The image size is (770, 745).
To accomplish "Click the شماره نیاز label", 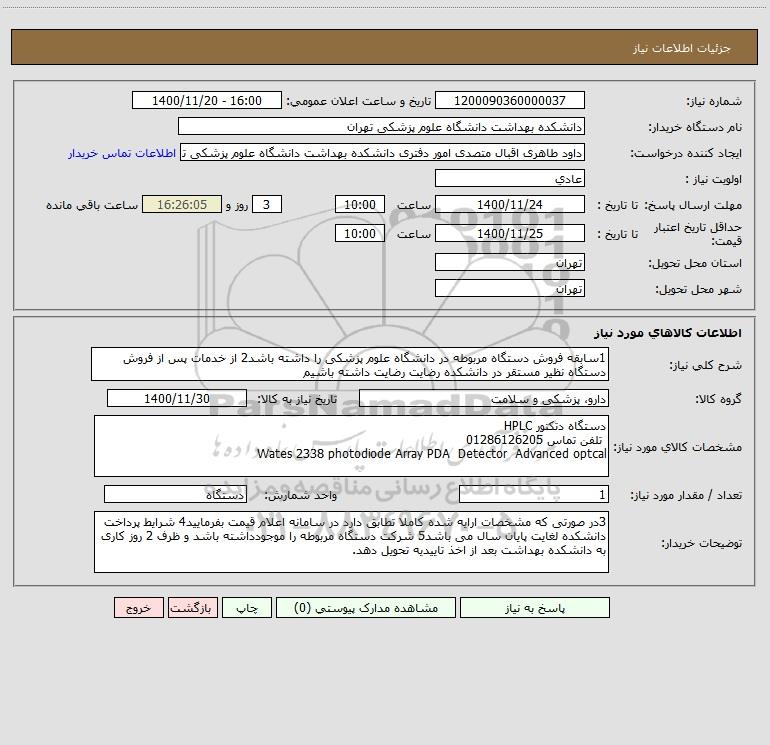I will tap(714, 102).
